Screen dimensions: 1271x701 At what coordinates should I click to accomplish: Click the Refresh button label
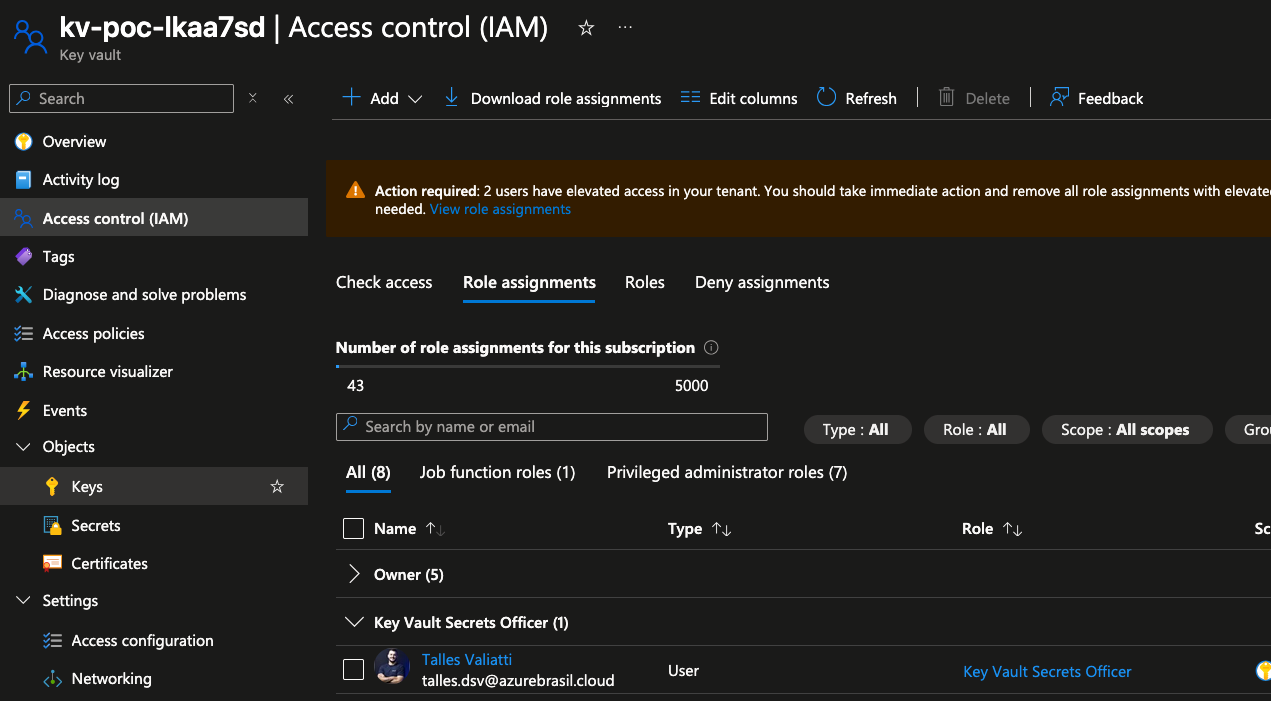(x=871, y=98)
